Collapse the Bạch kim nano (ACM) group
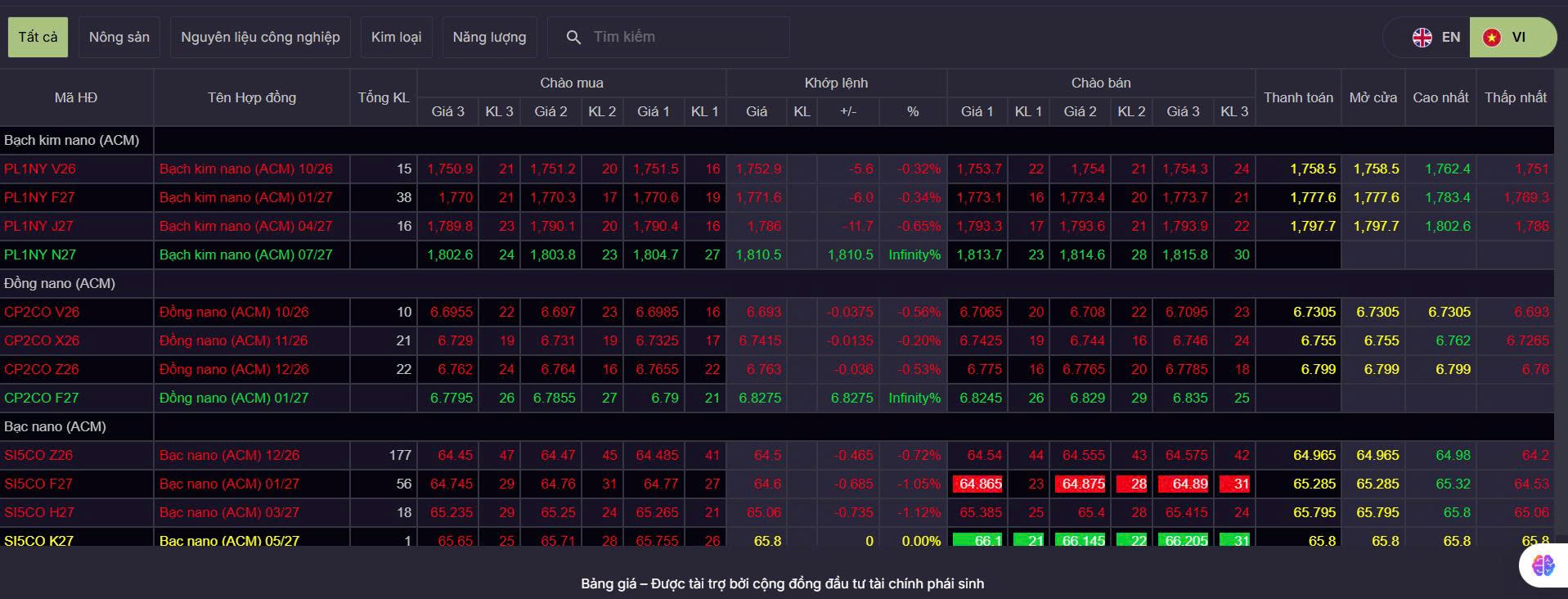The width and height of the screenshot is (1568, 599). pyautogui.click(x=72, y=140)
